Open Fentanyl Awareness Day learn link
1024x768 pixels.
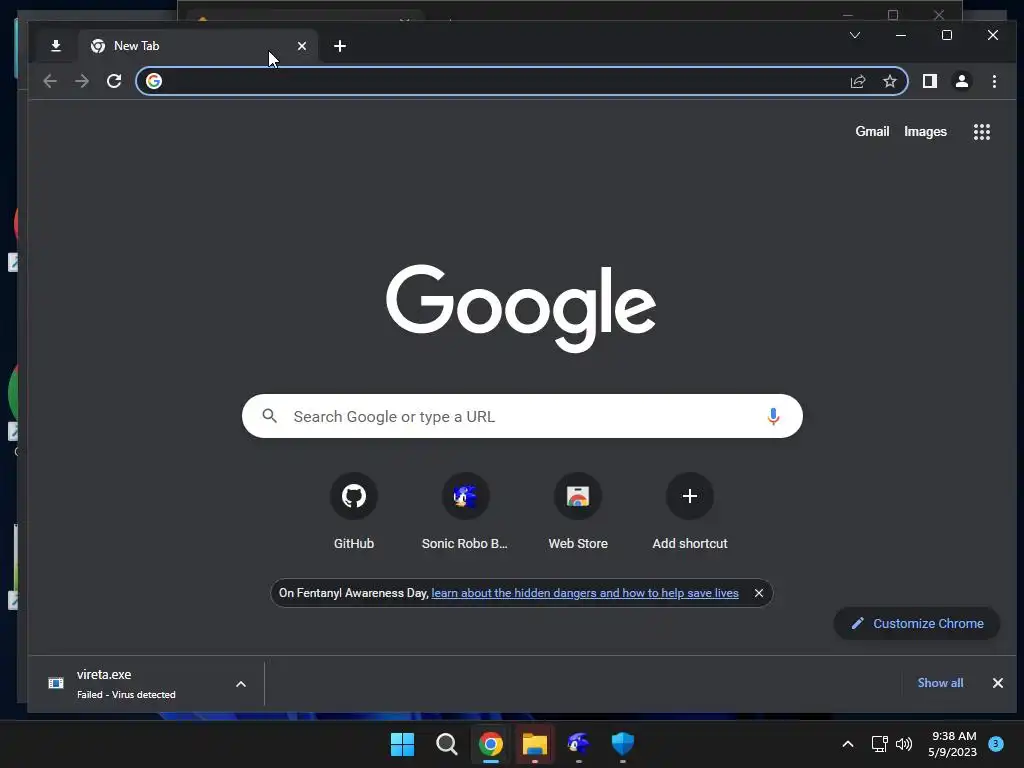(584, 593)
